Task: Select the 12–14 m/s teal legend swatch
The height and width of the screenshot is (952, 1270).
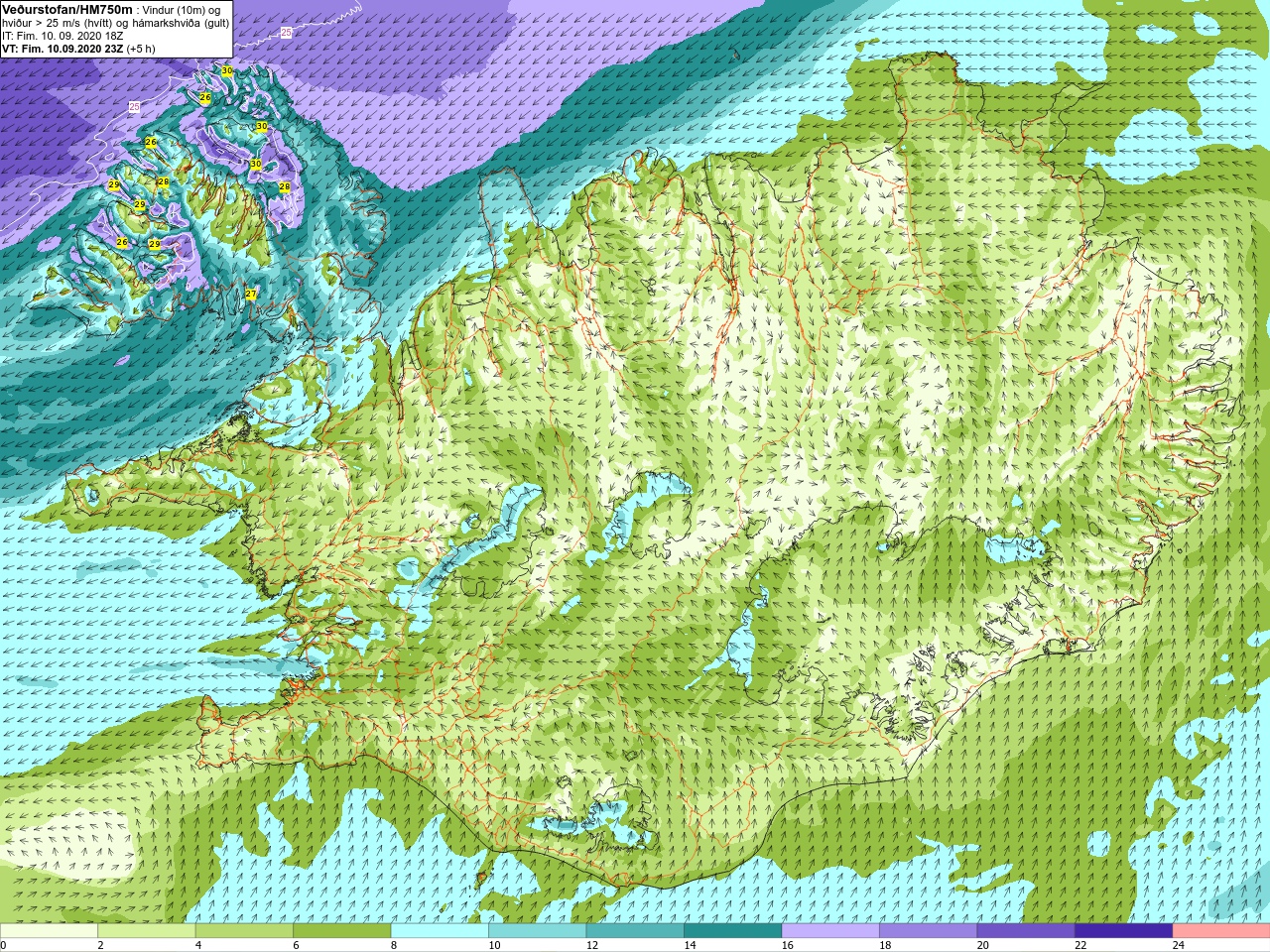Action: [x=635, y=931]
